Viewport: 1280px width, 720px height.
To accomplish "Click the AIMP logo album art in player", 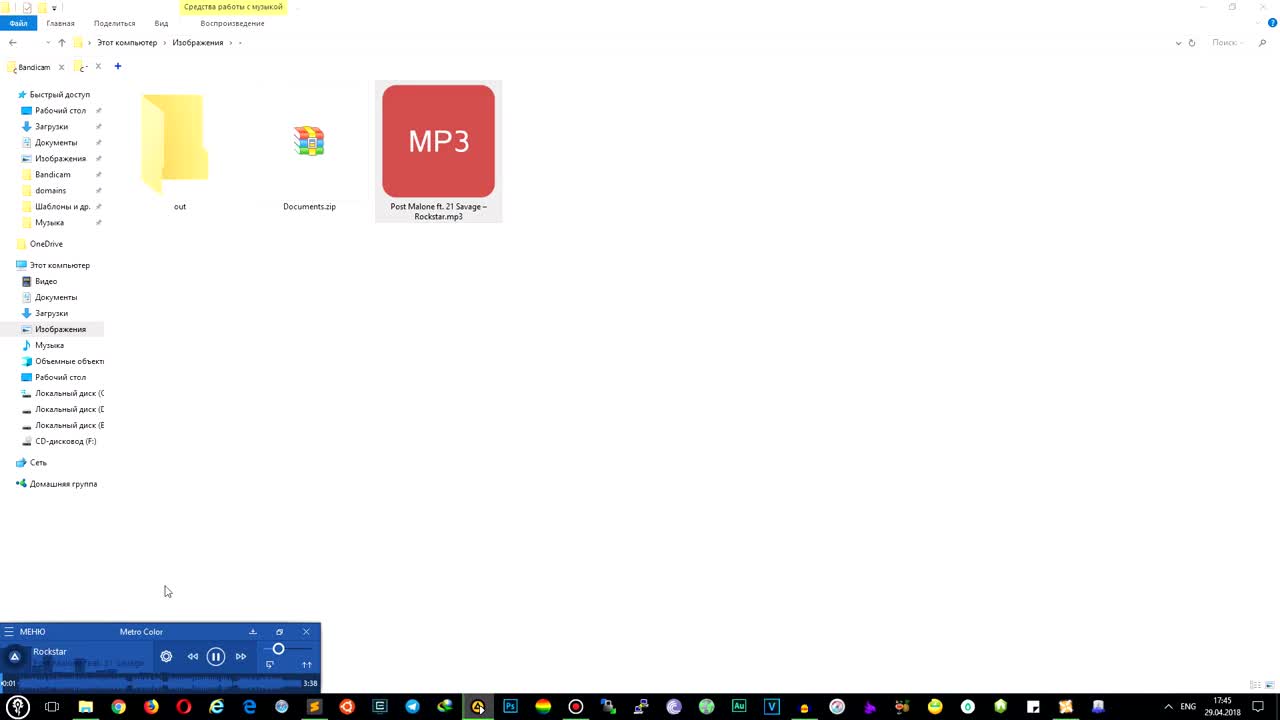I will pyautogui.click(x=15, y=657).
